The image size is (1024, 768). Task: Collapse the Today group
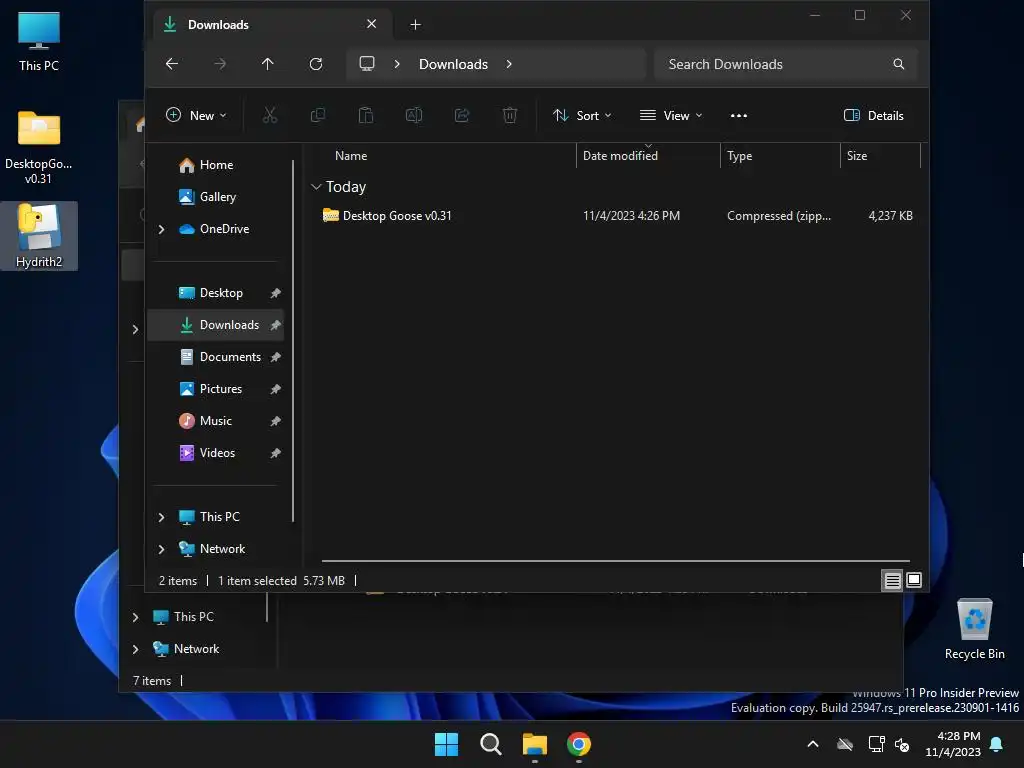click(x=316, y=187)
